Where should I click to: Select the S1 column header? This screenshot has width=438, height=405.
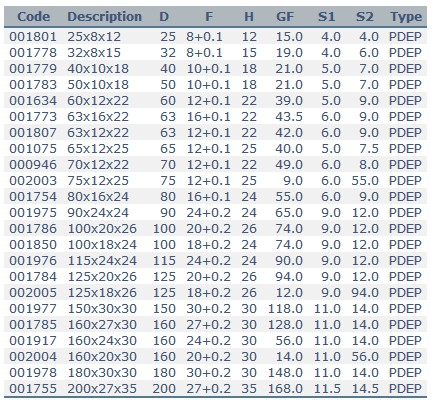[326, 16]
